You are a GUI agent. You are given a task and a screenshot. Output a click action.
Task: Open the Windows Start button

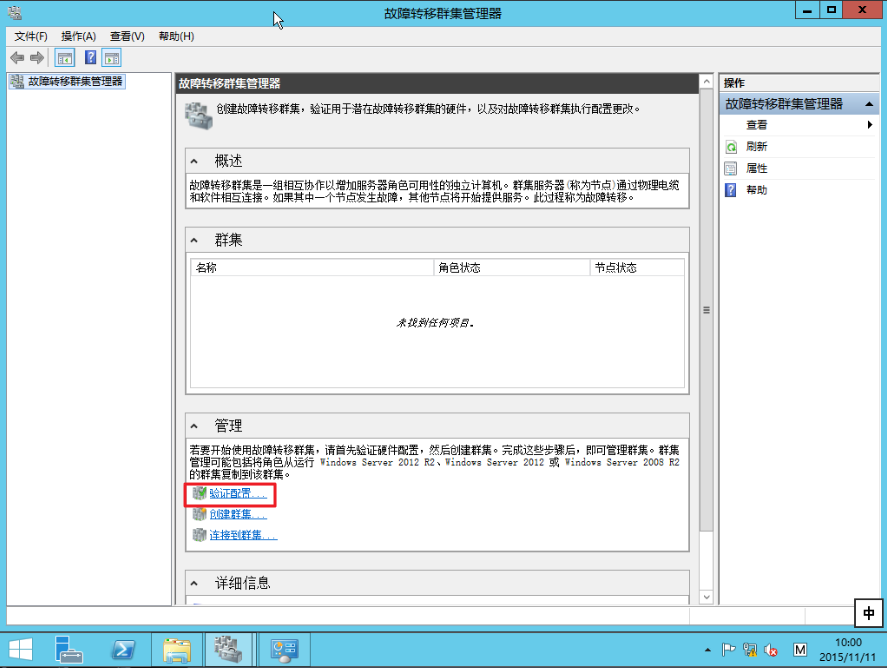21,649
